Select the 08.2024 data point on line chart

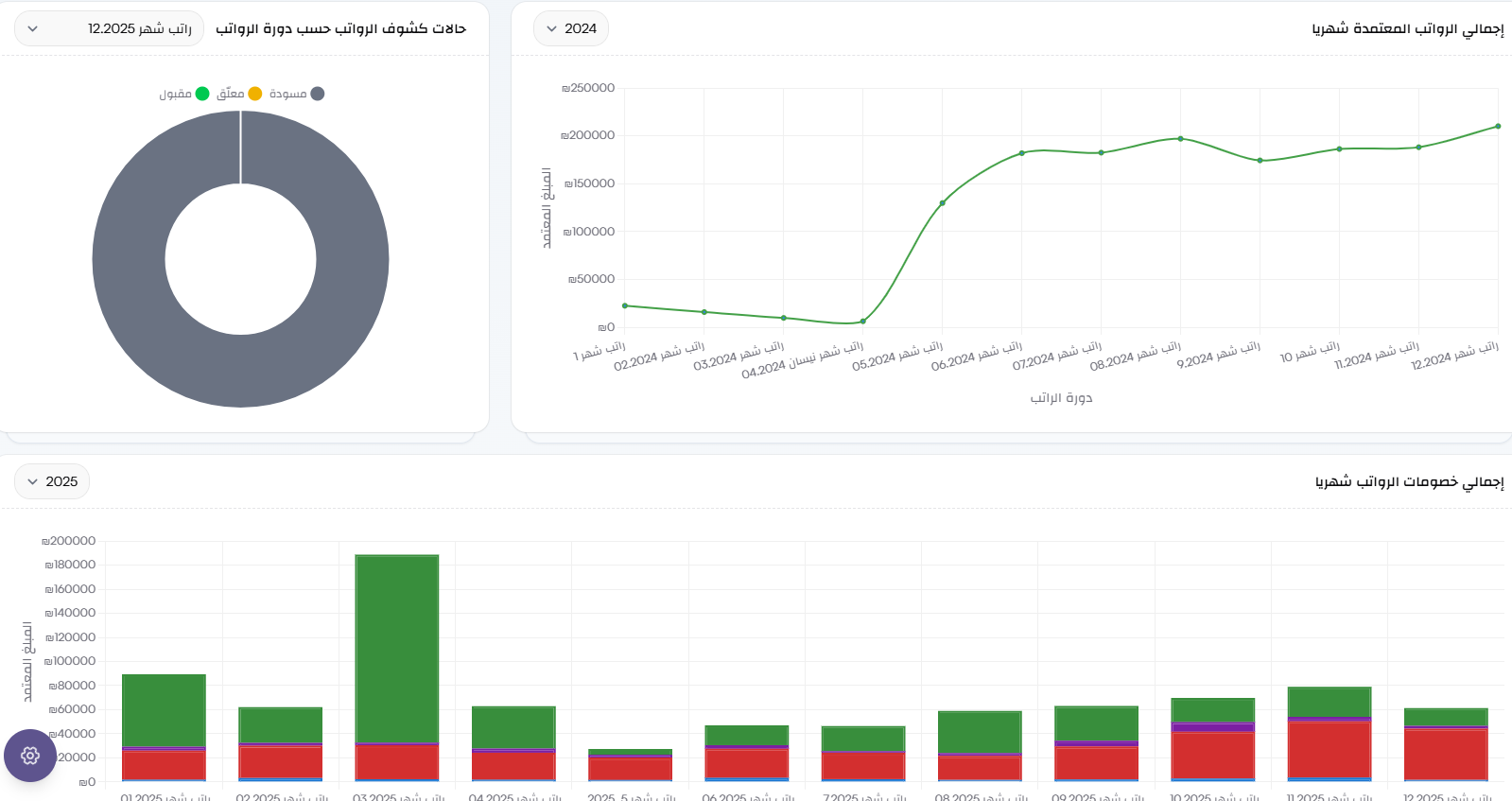[1180, 139]
